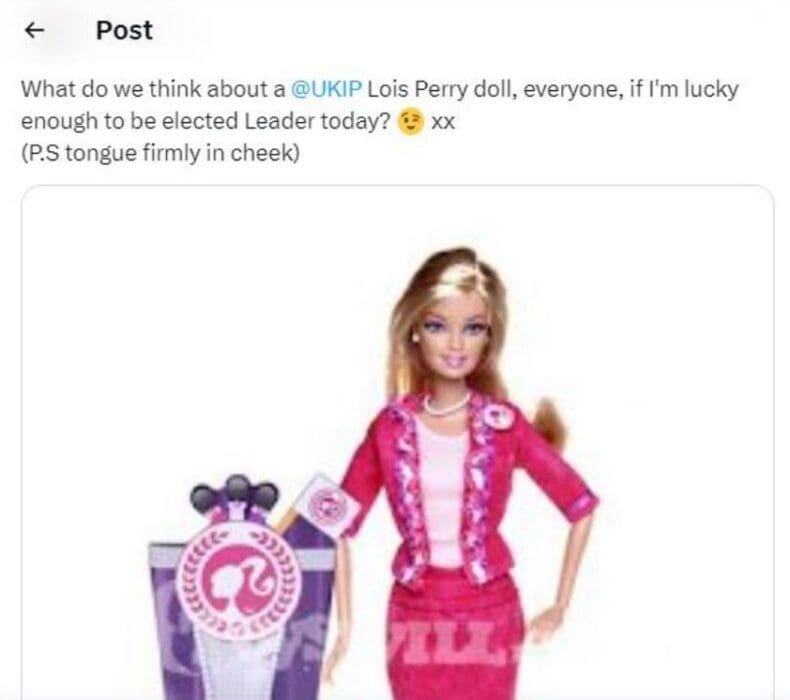Click '(P.S tongue firmly in cheek)' line
Image resolution: width=790 pixels, height=700 pixels.
click(x=160, y=153)
